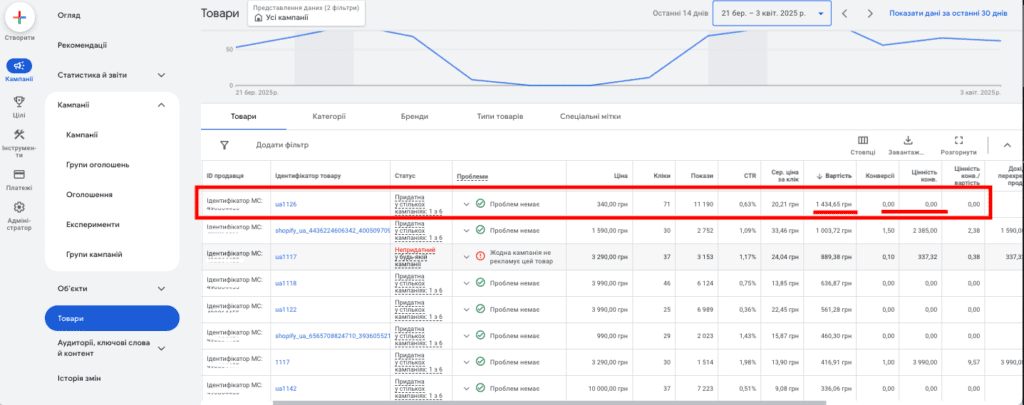Click Додати фільтр
The width and height of the screenshot is (1024, 405).
tap(282, 145)
